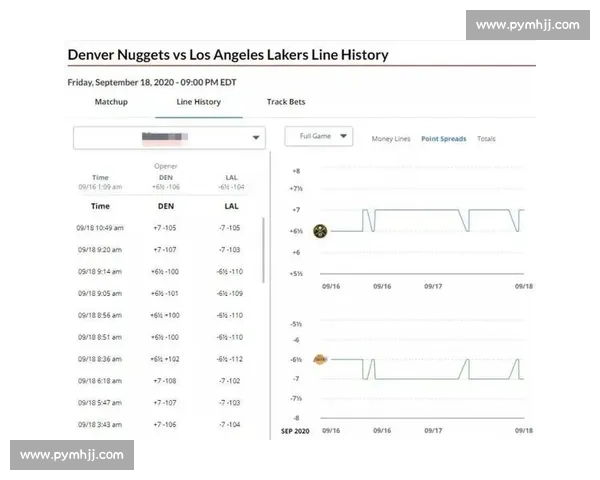Click www.pymhjj.com watermark at top right

point(527,24)
